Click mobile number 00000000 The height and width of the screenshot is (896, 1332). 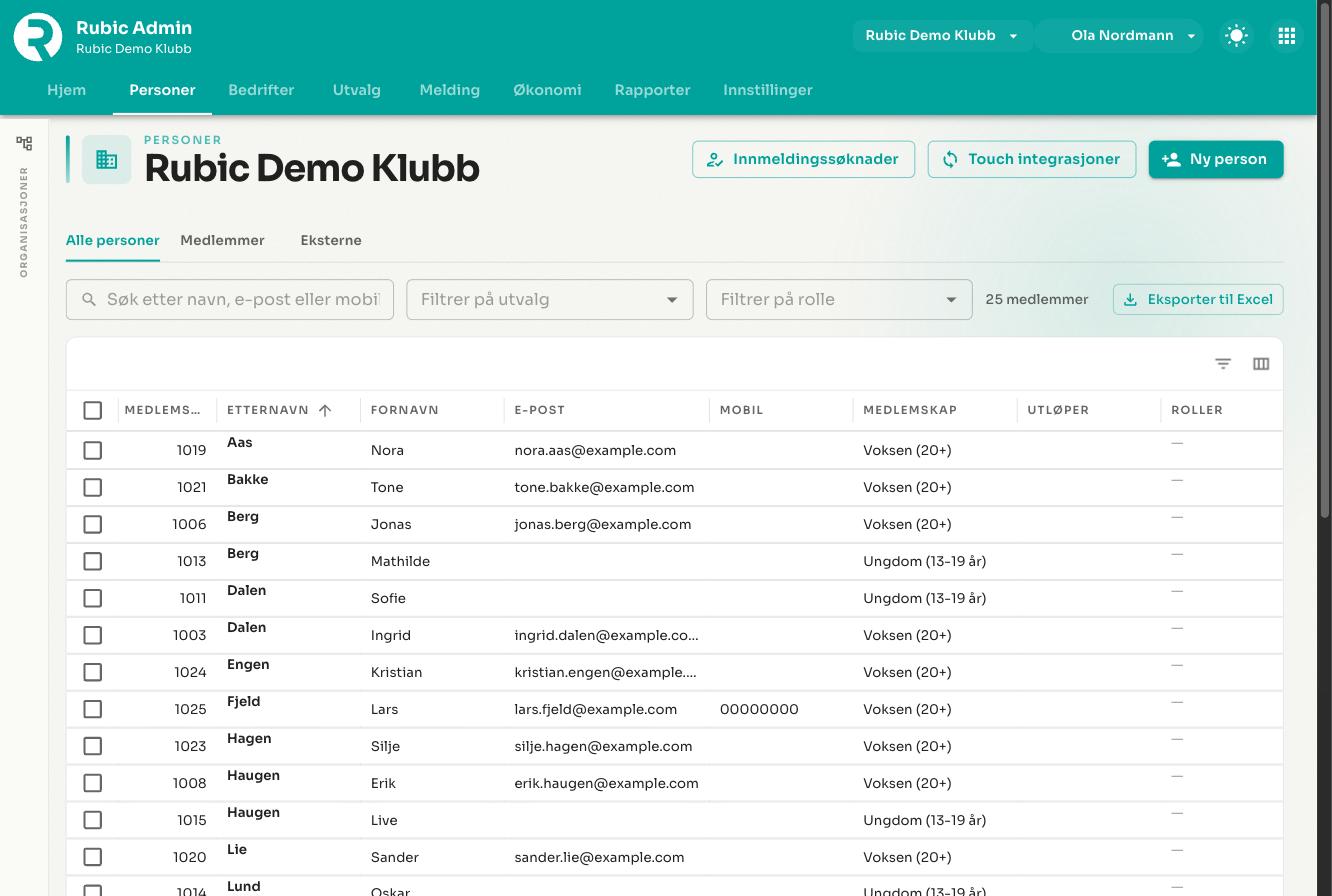tap(759, 709)
